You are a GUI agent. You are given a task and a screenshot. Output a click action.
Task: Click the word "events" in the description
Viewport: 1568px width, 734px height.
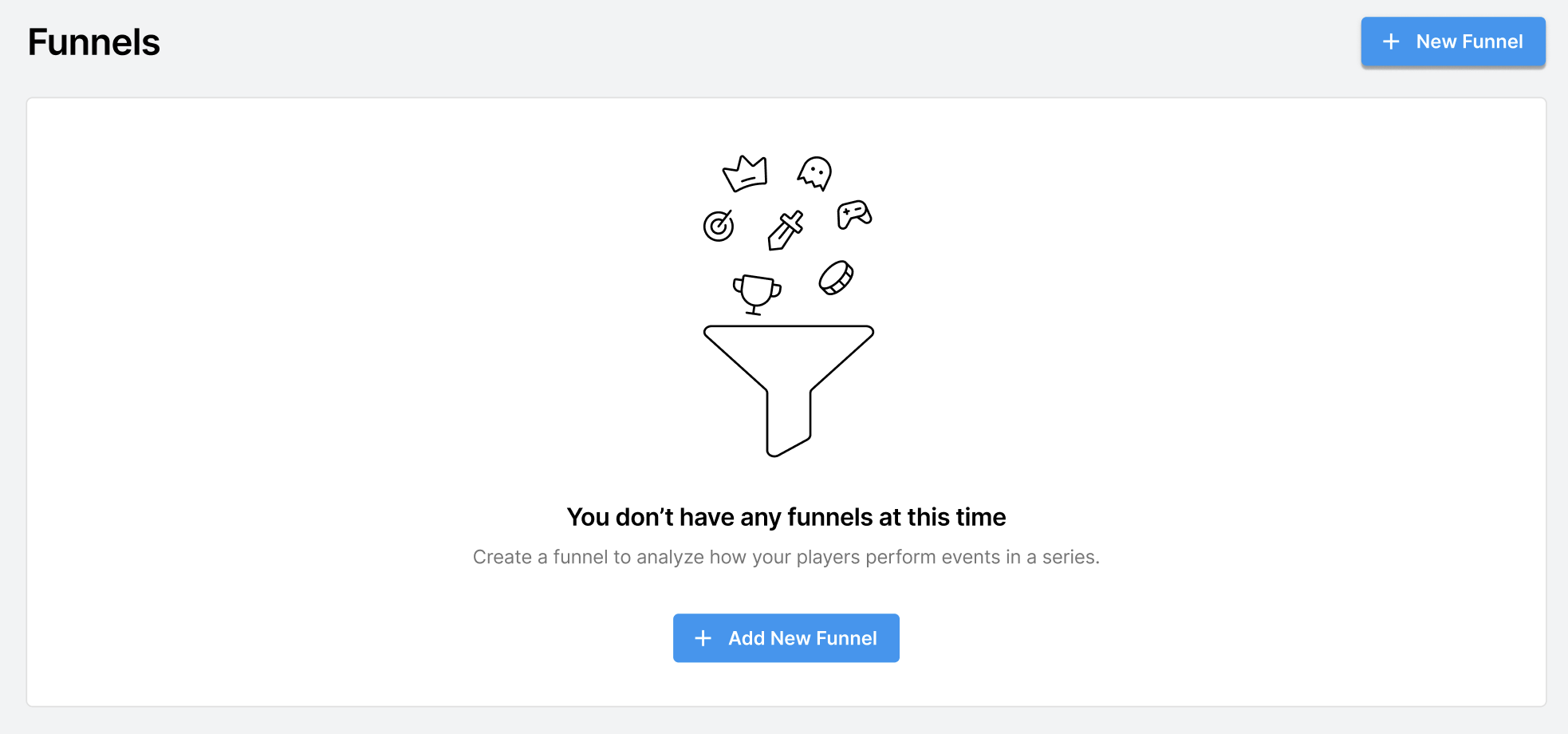[971, 557]
